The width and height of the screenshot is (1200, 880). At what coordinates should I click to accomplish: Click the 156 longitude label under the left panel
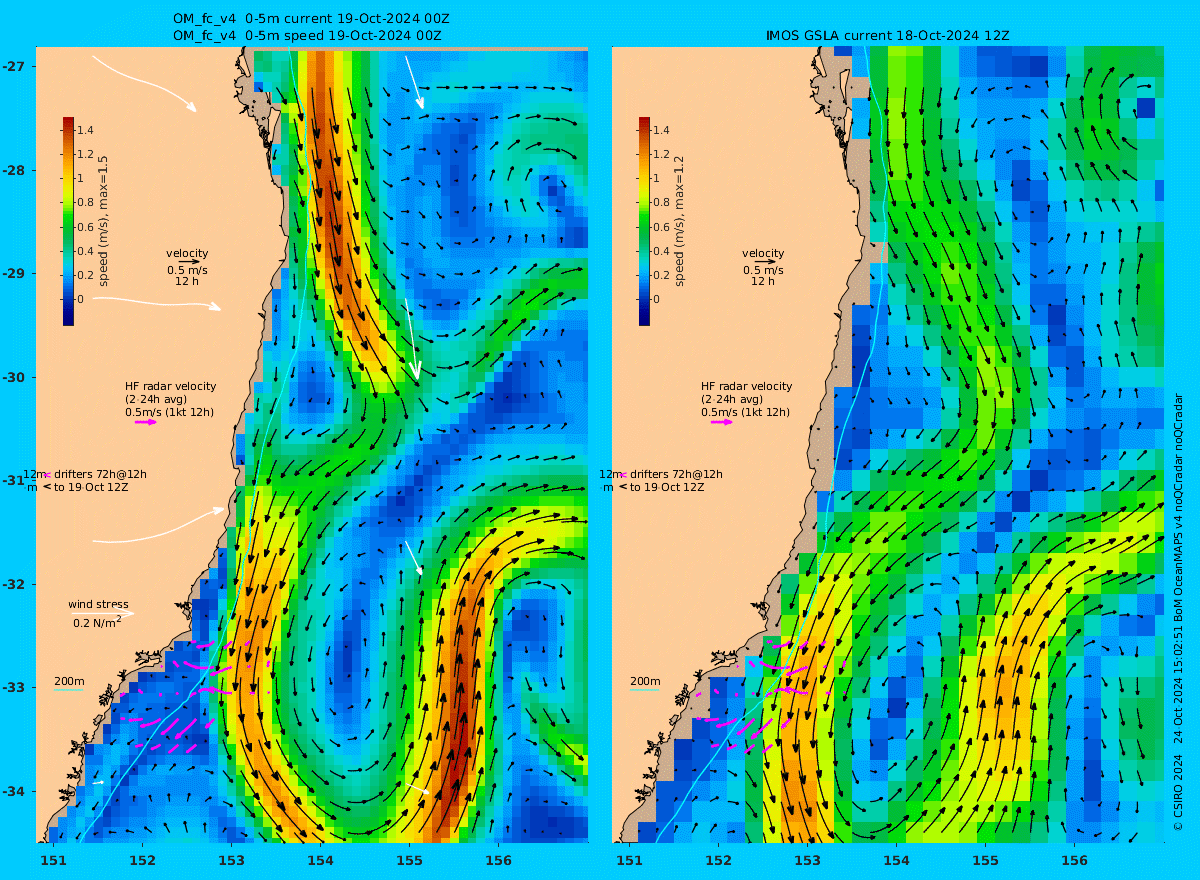click(x=498, y=860)
